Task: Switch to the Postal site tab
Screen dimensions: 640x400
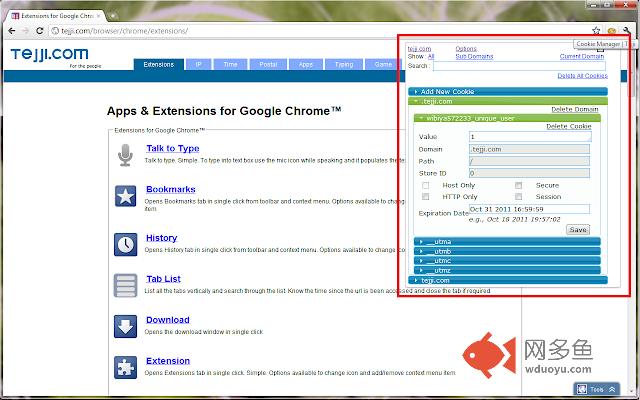Action: [x=268, y=64]
